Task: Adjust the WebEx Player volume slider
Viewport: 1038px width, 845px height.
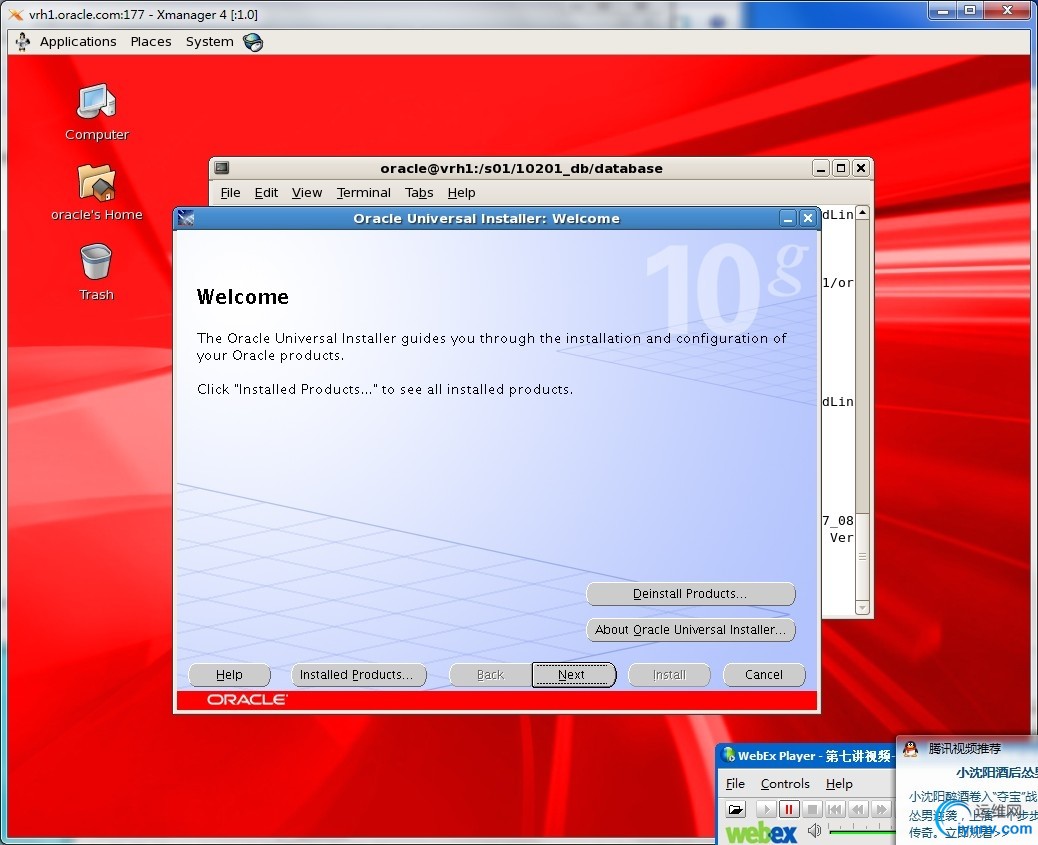Action: point(861,830)
